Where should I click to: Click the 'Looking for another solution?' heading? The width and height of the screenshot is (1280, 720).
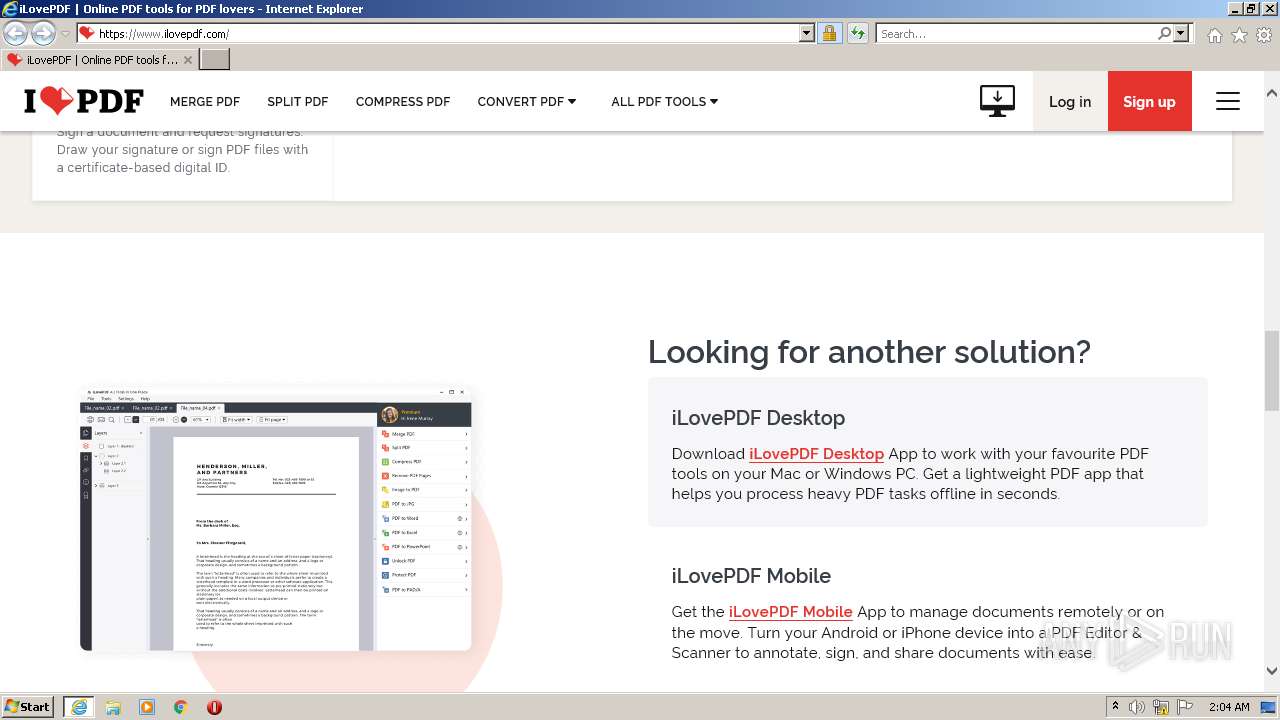(x=869, y=352)
